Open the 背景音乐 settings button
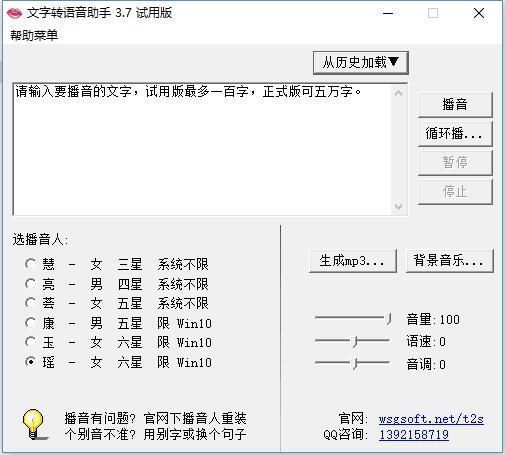The image size is (505, 455). click(450, 261)
